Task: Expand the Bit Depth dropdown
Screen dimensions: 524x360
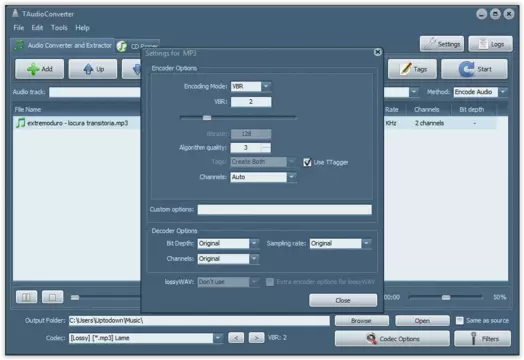Action: [x=254, y=243]
